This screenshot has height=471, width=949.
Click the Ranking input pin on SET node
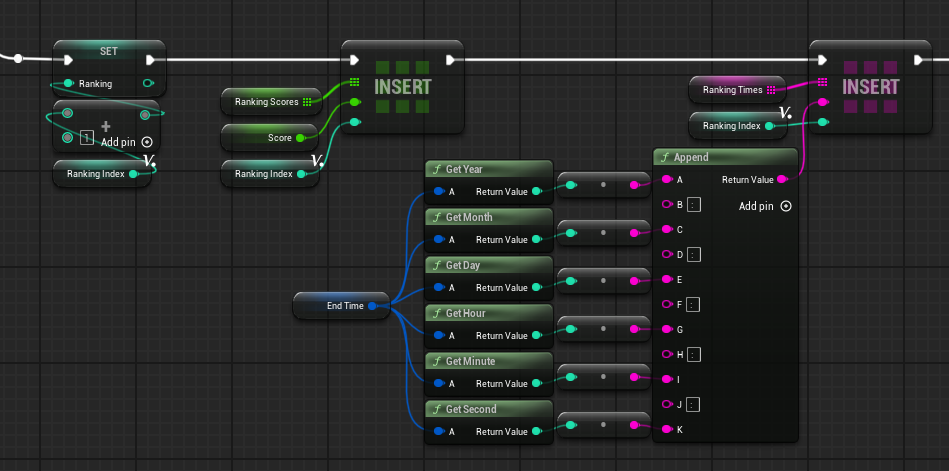point(68,83)
